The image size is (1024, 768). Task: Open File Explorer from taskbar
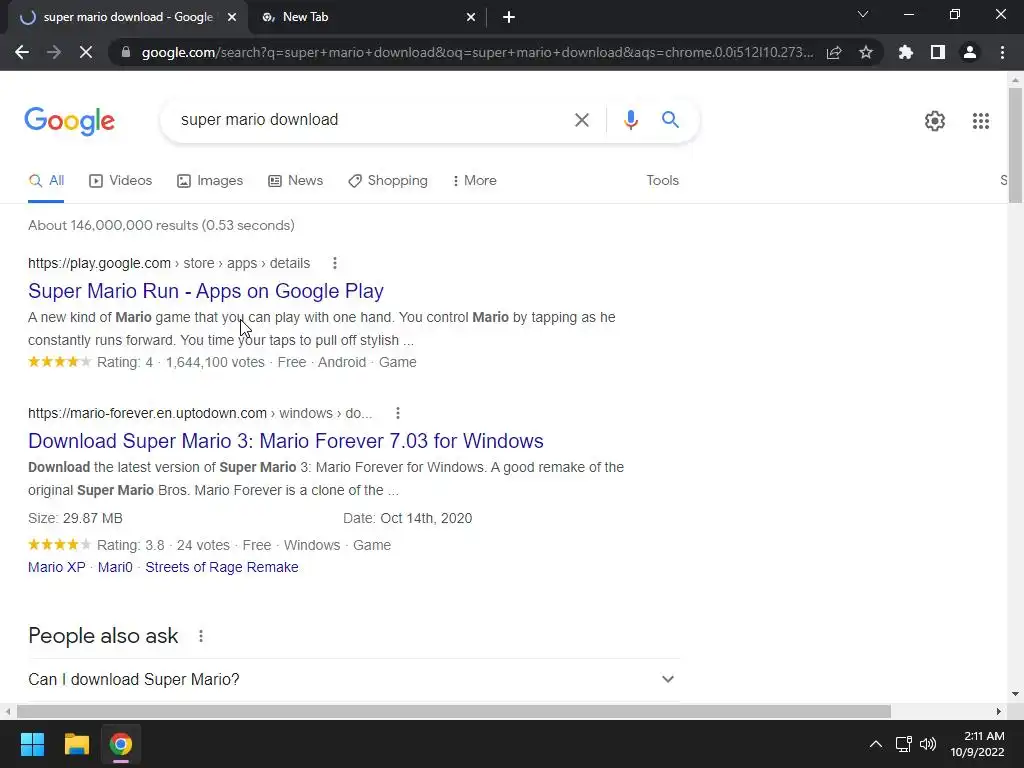[x=76, y=744]
